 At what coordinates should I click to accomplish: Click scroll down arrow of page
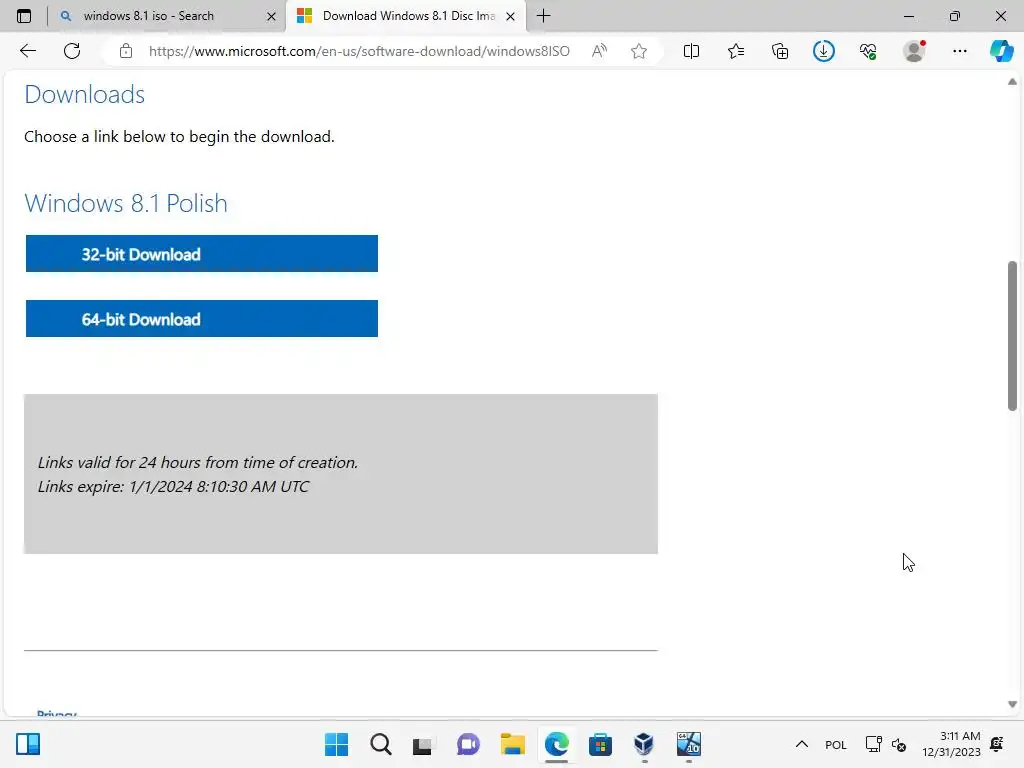click(x=1012, y=705)
